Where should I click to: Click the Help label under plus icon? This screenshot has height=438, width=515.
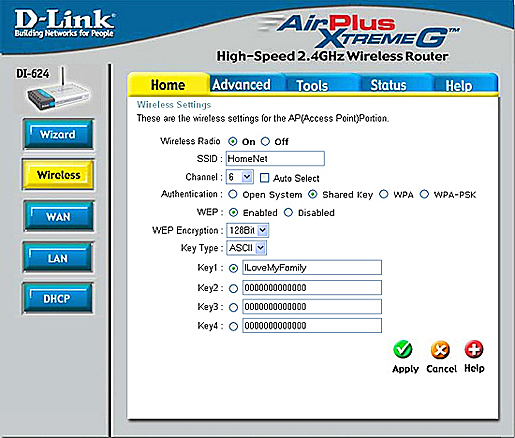(474, 368)
